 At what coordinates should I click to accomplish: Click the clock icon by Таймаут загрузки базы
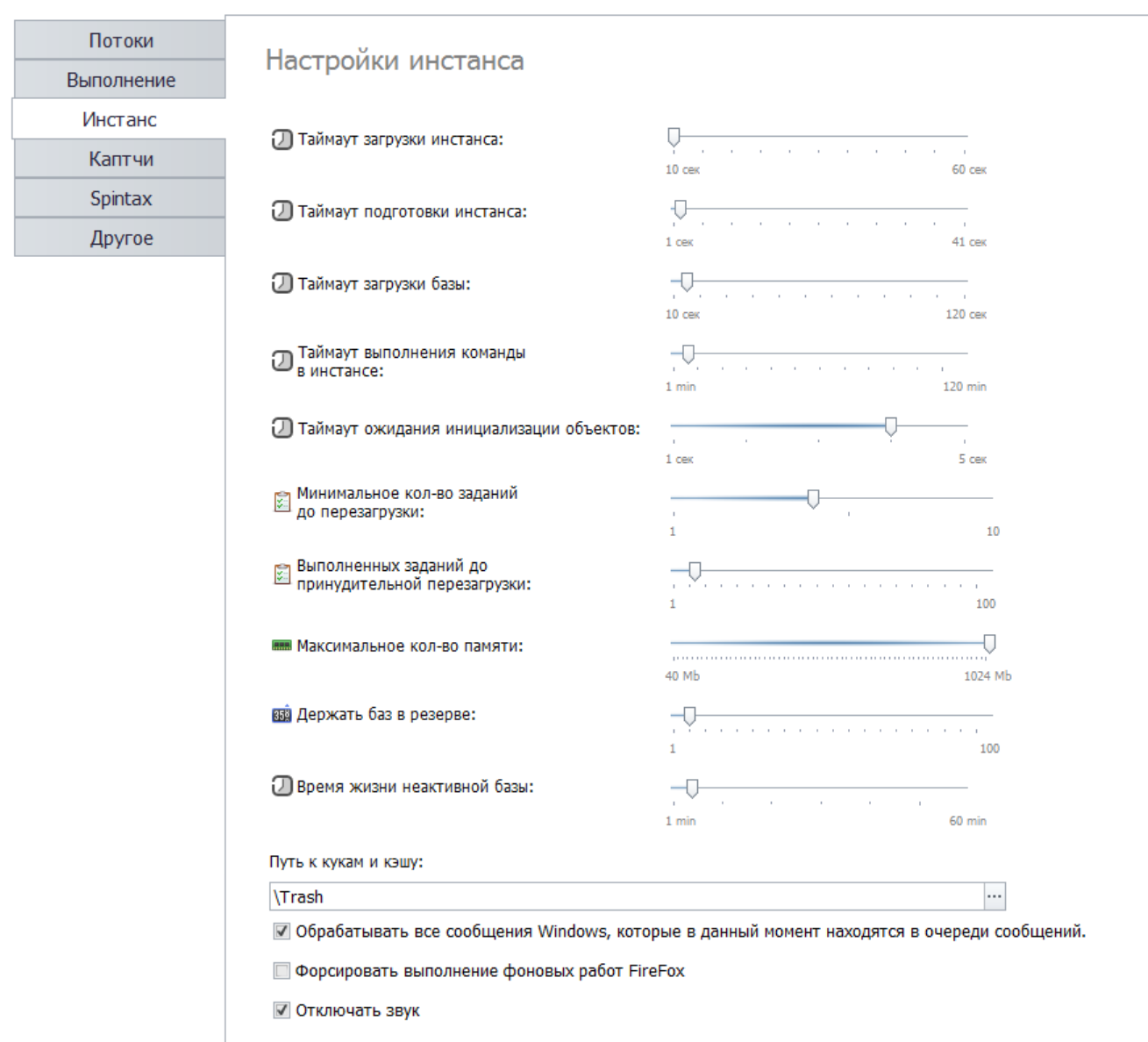coord(282,283)
